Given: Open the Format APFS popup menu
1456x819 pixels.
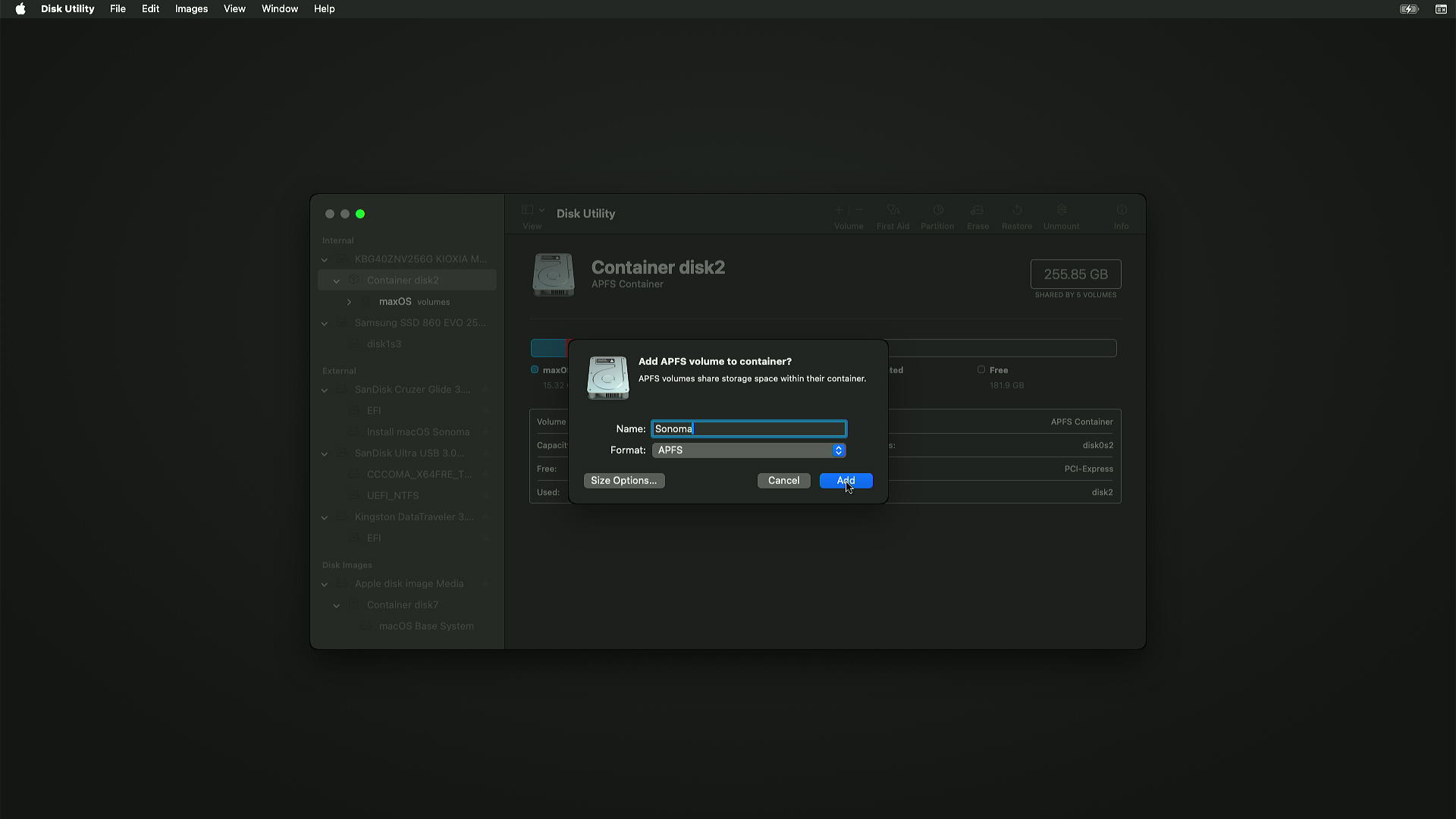Looking at the screenshot, I should pos(748,450).
